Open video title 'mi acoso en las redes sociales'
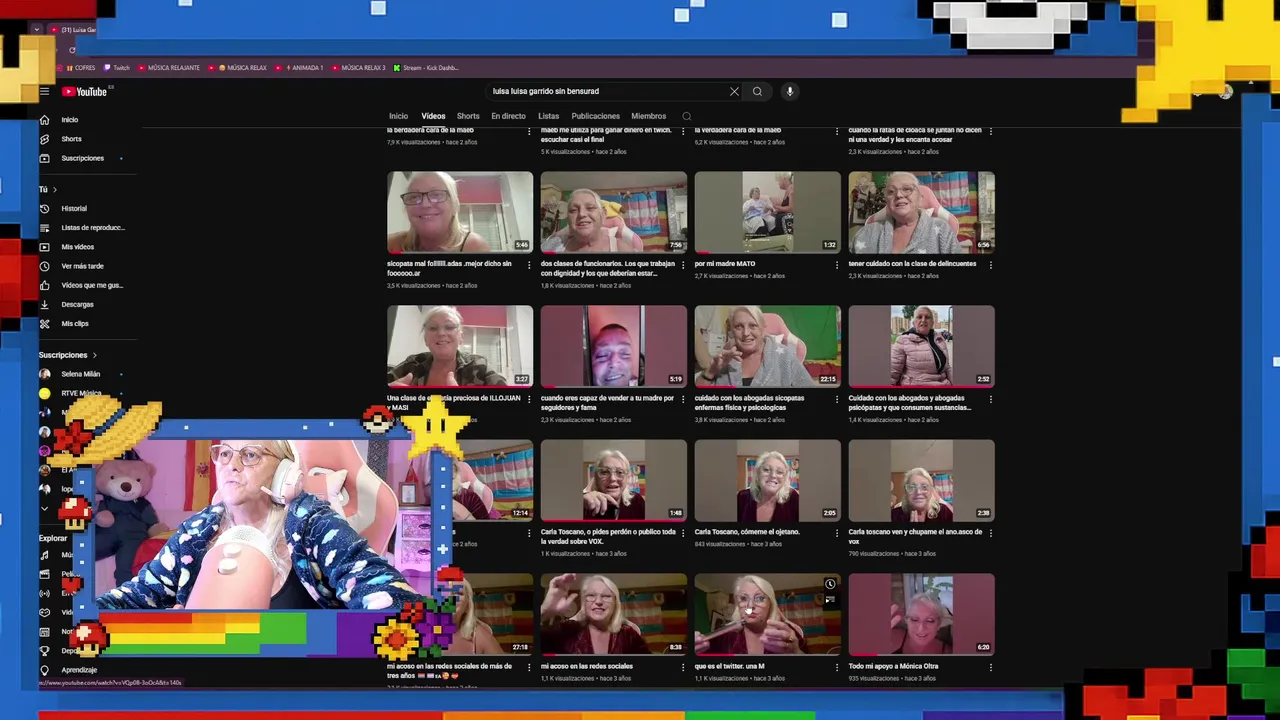1280x720 pixels. (x=587, y=666)
